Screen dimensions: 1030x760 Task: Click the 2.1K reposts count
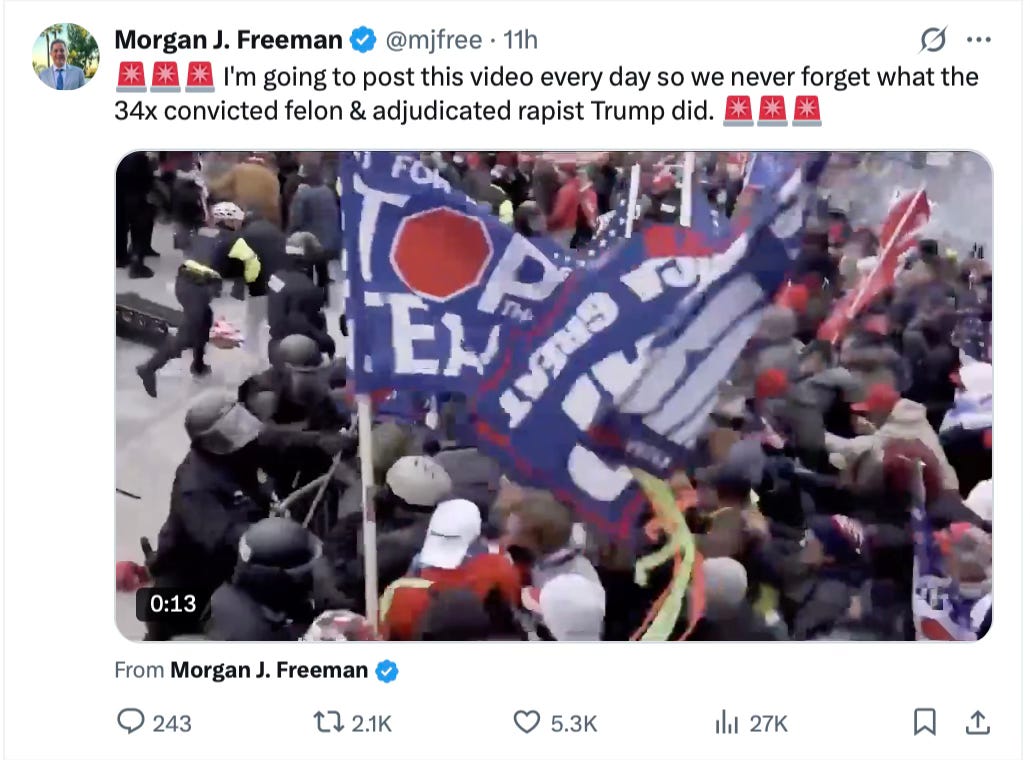[x=371, y=723]
